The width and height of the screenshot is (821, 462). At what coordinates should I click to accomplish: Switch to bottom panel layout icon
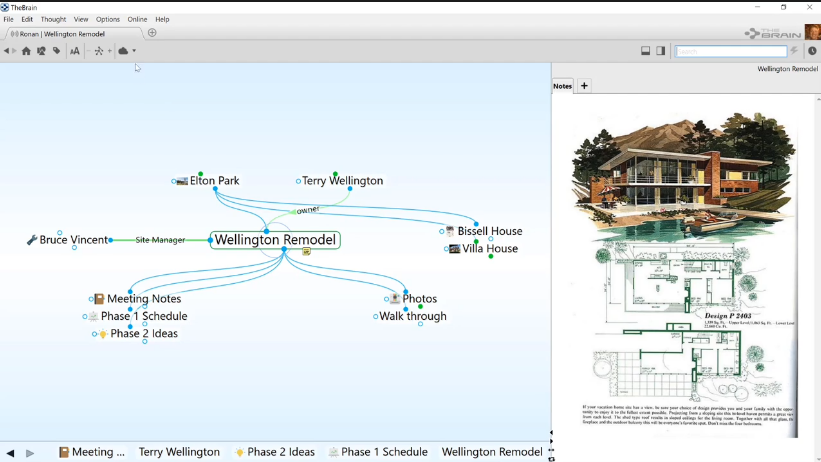tap(646, 51)
